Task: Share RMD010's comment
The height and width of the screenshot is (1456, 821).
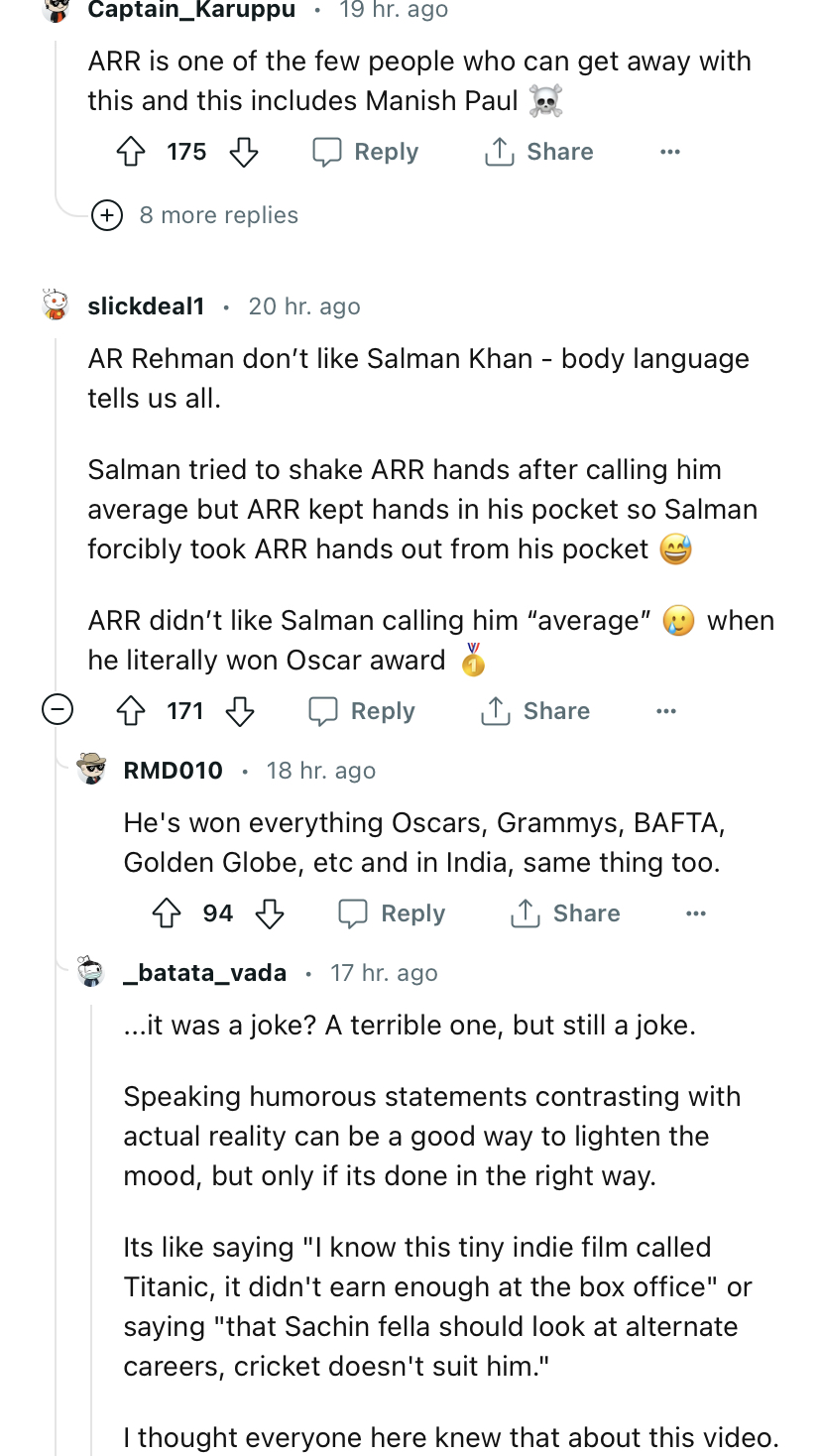Action: (565, 913)
